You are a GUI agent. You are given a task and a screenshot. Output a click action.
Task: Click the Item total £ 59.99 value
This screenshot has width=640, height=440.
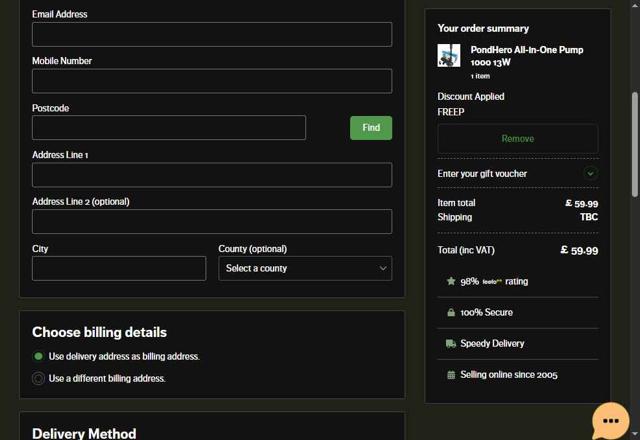[x=582, y=203]
